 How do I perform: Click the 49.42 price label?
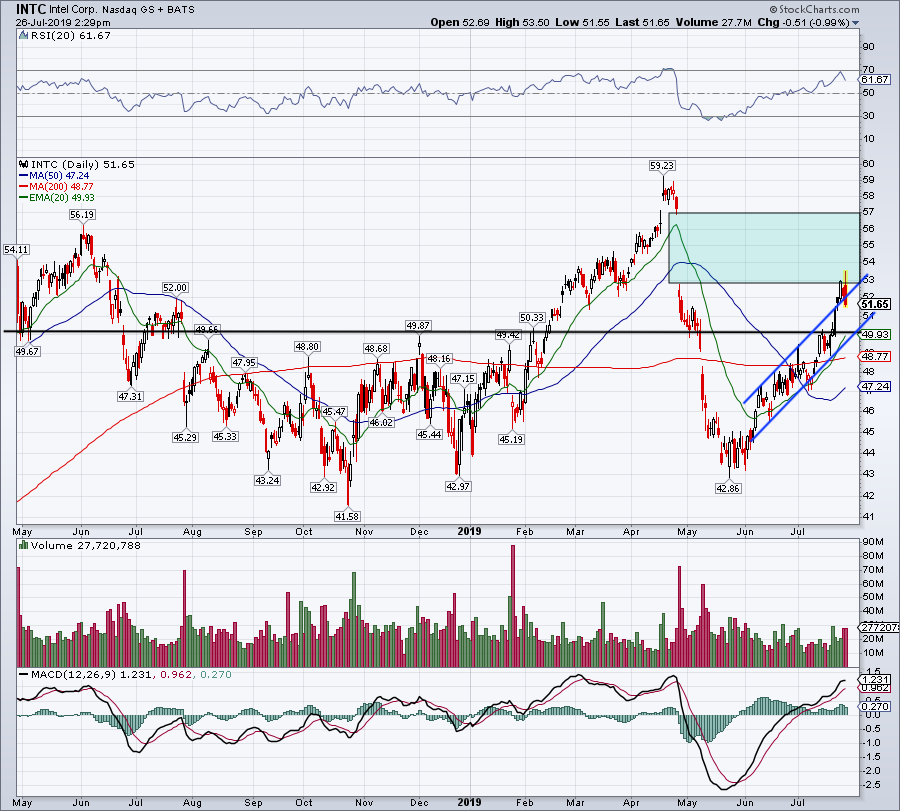[x=509, y=335]
